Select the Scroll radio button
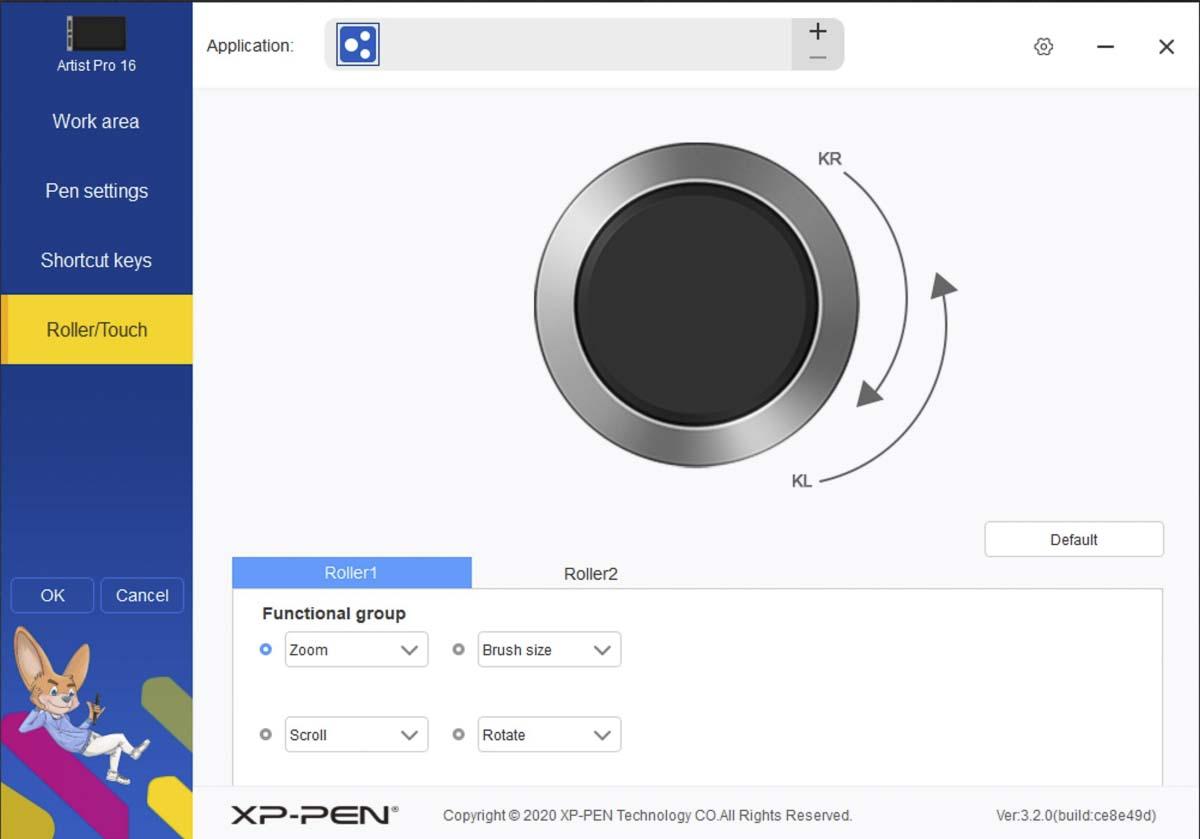Screen dimensions: 1200x839 click(266, 734)
